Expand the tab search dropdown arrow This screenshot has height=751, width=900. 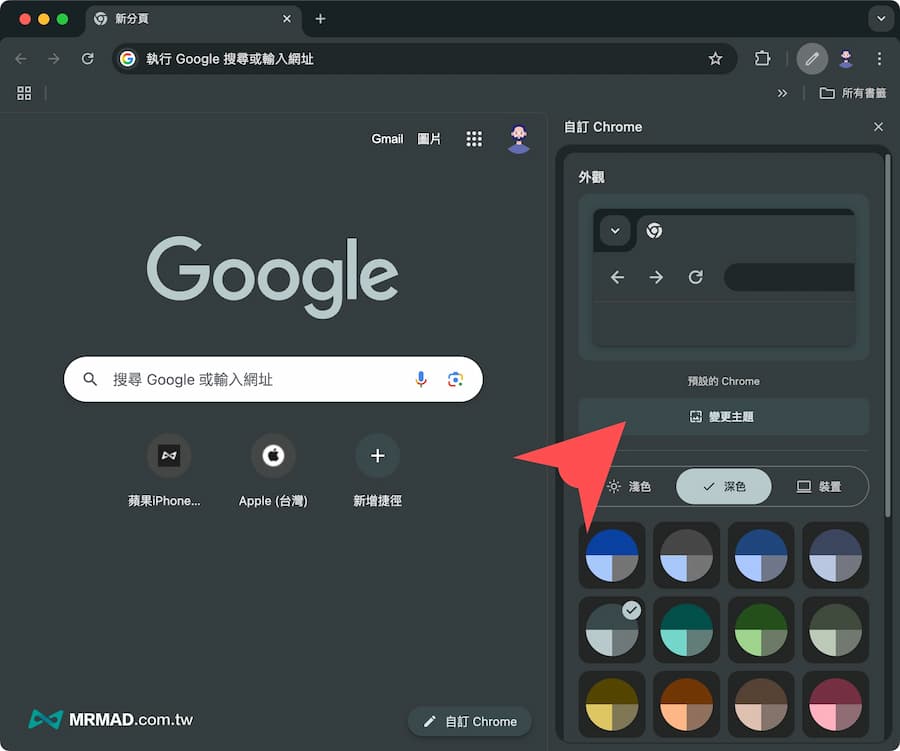[880, 19]
